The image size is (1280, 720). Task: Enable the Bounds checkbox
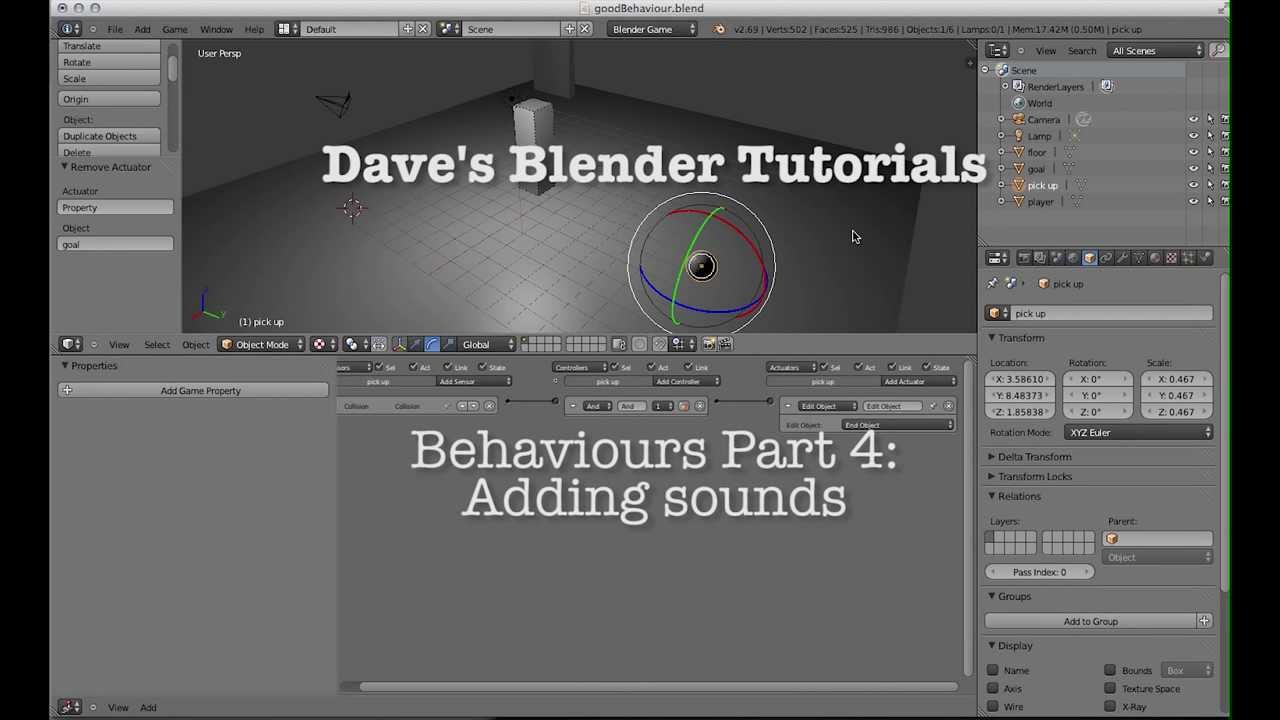click(x=1110, y=670)
